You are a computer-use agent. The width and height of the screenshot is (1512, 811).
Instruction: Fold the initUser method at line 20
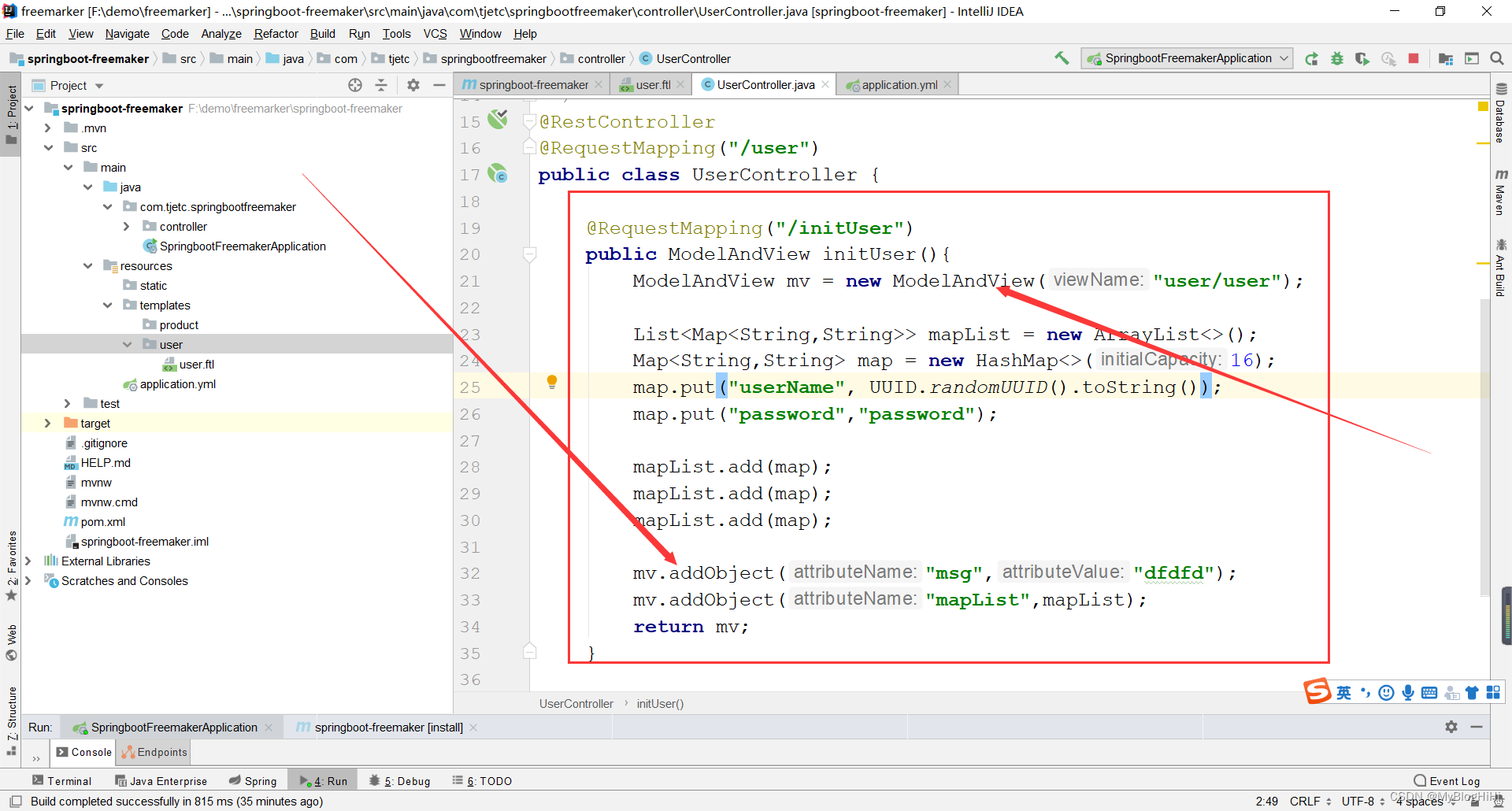pyautogui.click(x=530, y=254)
